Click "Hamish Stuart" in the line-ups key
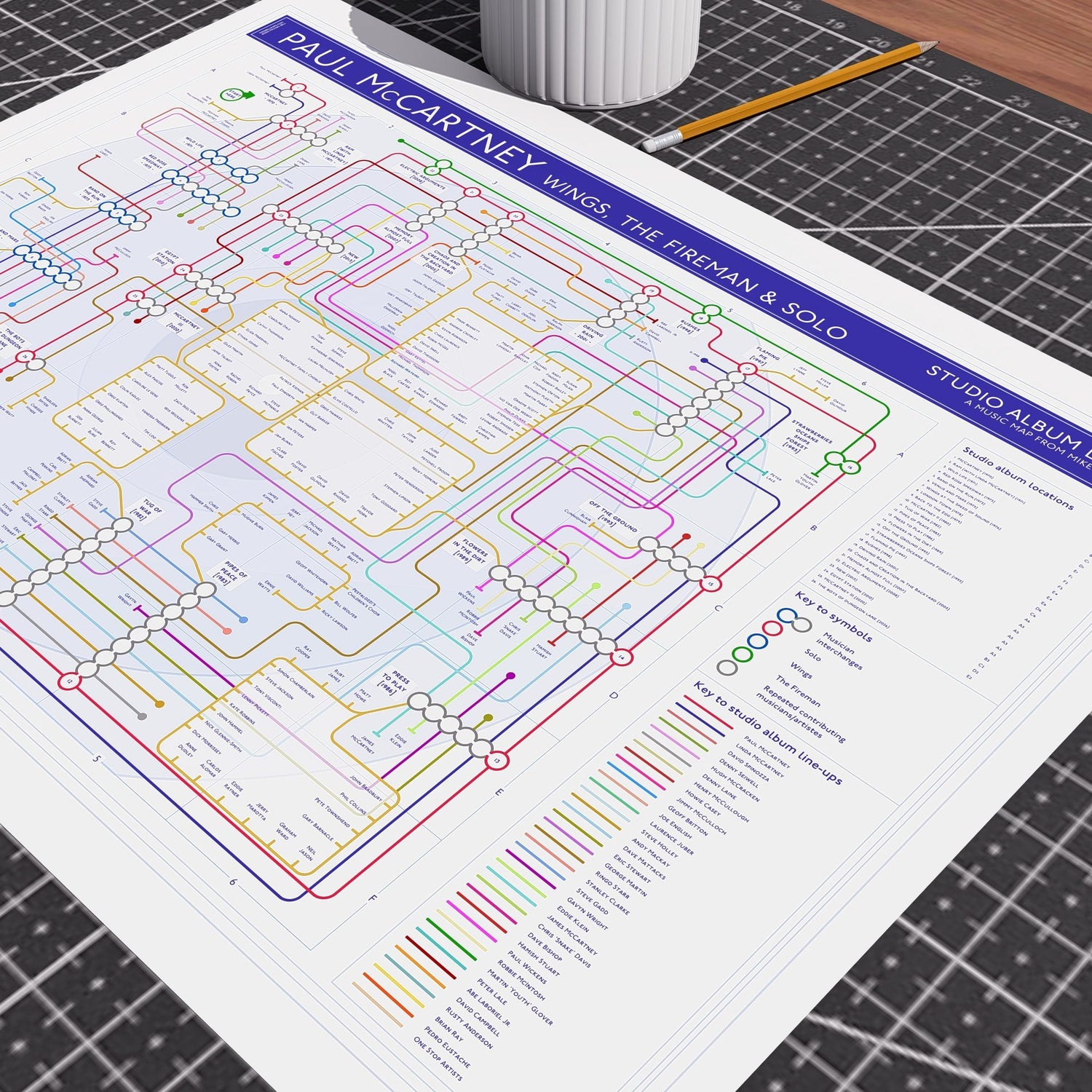Viewport: 1092px width, 1092px height. (538, 958)
